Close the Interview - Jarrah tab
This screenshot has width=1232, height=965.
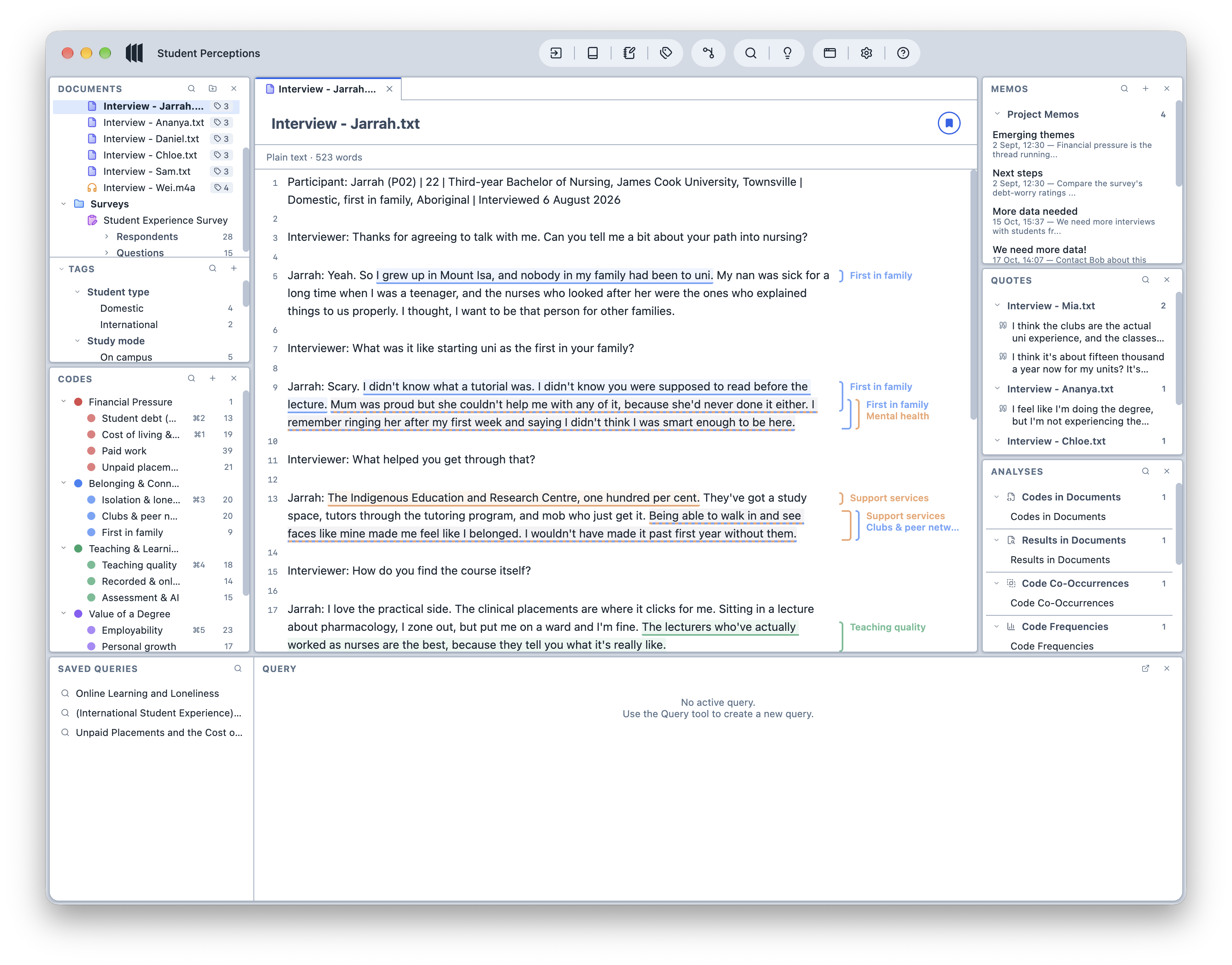[x=389, y=89]
